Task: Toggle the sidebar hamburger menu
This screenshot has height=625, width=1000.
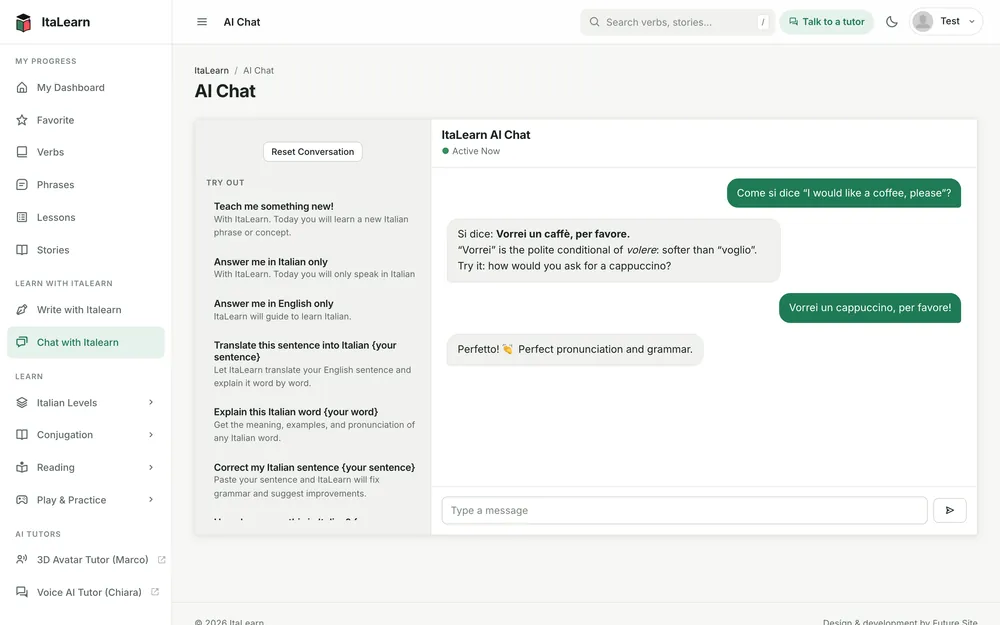Action: pos(202,22)
